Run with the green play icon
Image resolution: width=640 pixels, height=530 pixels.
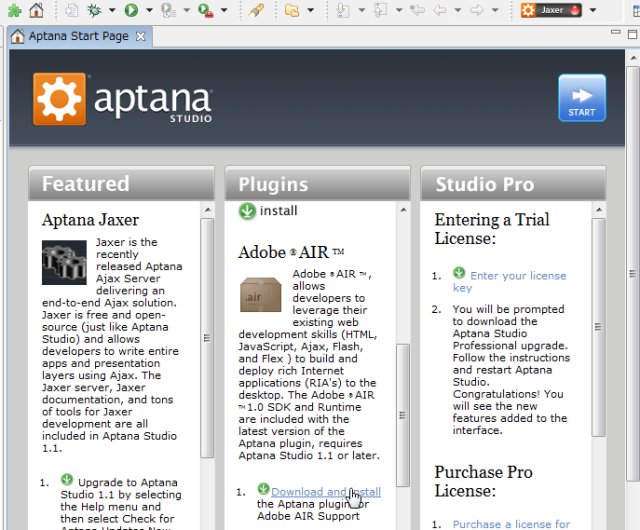(x=131, y=10)
